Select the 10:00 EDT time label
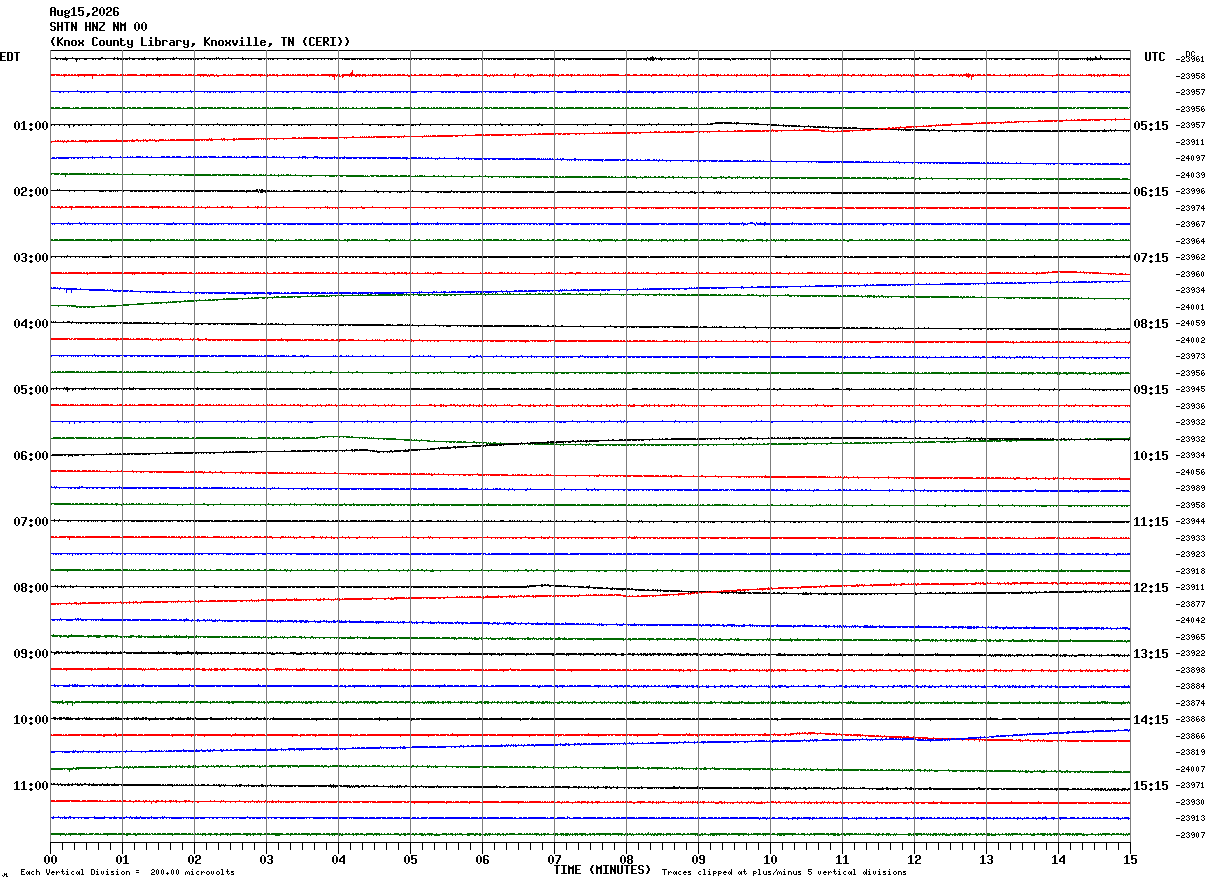The height and width of the screenshot is (886, 1210). pyautogui.click(x=31, y=720)
